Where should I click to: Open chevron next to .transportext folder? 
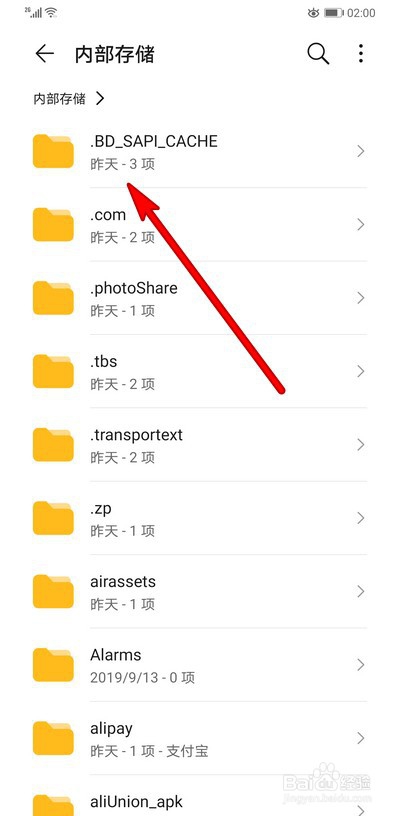(x=360, y=444)
